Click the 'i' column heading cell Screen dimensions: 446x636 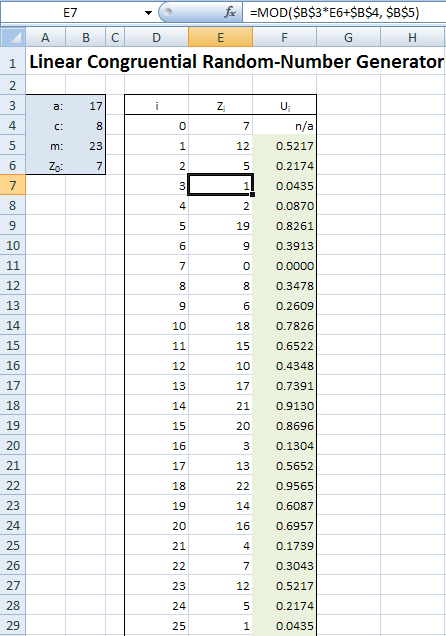[157, 105]
